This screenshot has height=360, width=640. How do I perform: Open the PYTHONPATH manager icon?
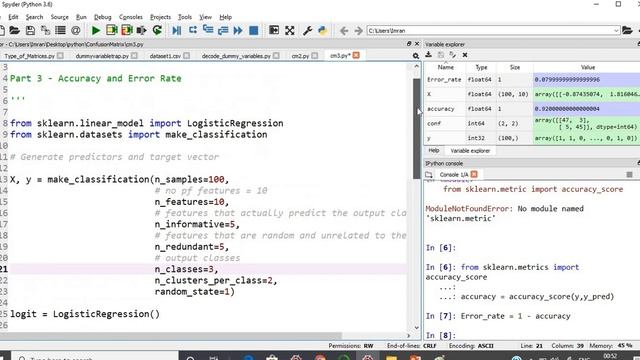click(322, 30)
